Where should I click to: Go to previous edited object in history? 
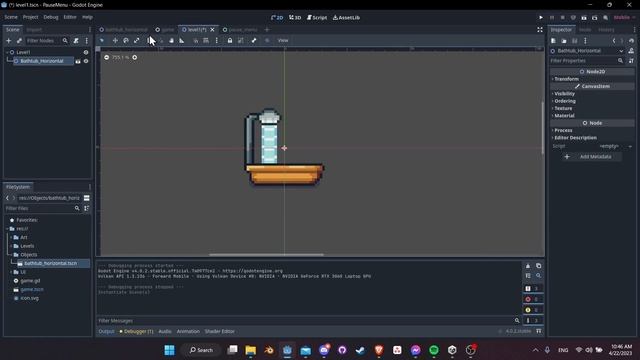point(614,41)
